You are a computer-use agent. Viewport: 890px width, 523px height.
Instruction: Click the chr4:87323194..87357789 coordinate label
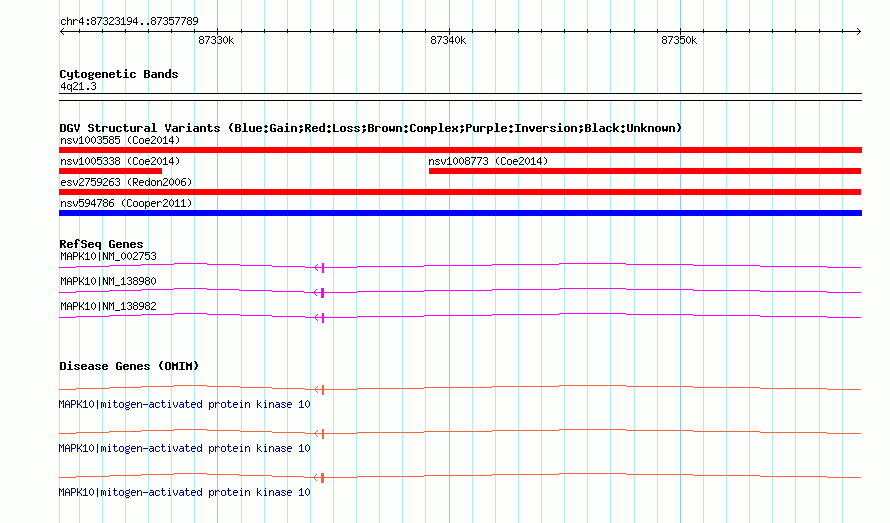pos(129,21)
